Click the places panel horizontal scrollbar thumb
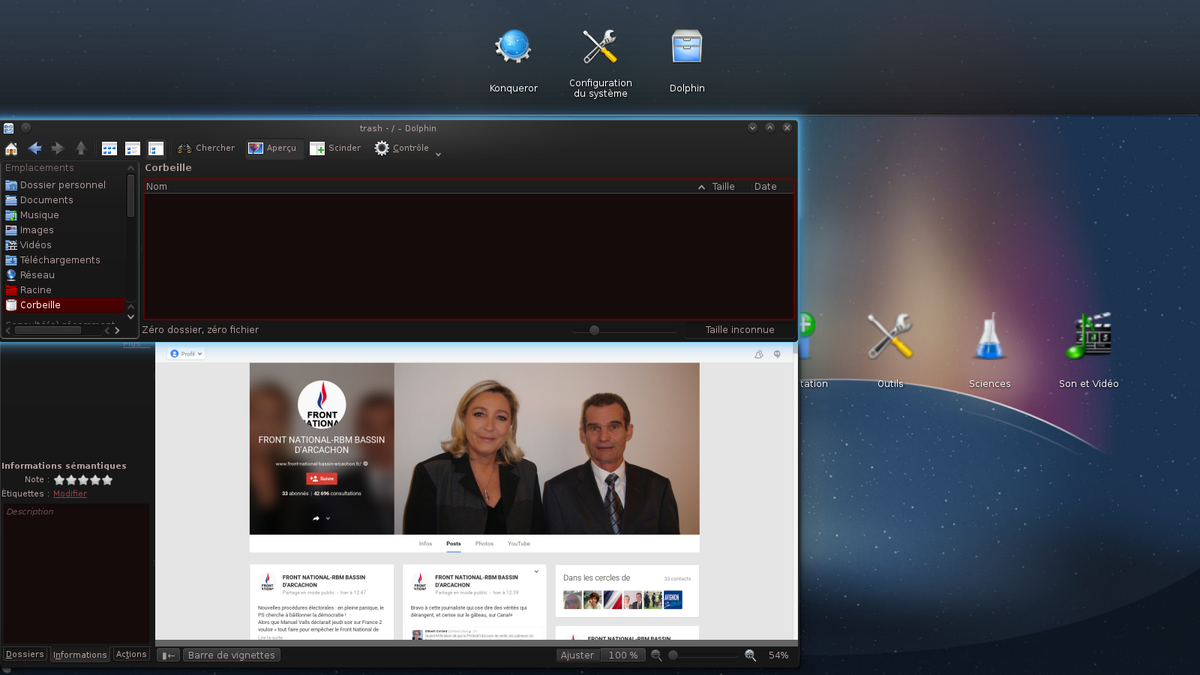This screenshot has height=675, width=1200. 48,329
